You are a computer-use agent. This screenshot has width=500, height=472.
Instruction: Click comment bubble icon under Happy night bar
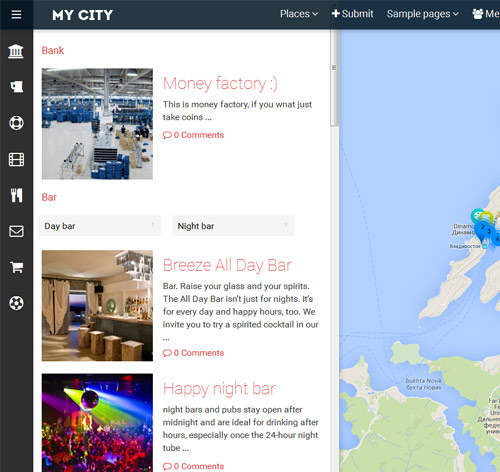pyautogui.click(x=167, y=466)
